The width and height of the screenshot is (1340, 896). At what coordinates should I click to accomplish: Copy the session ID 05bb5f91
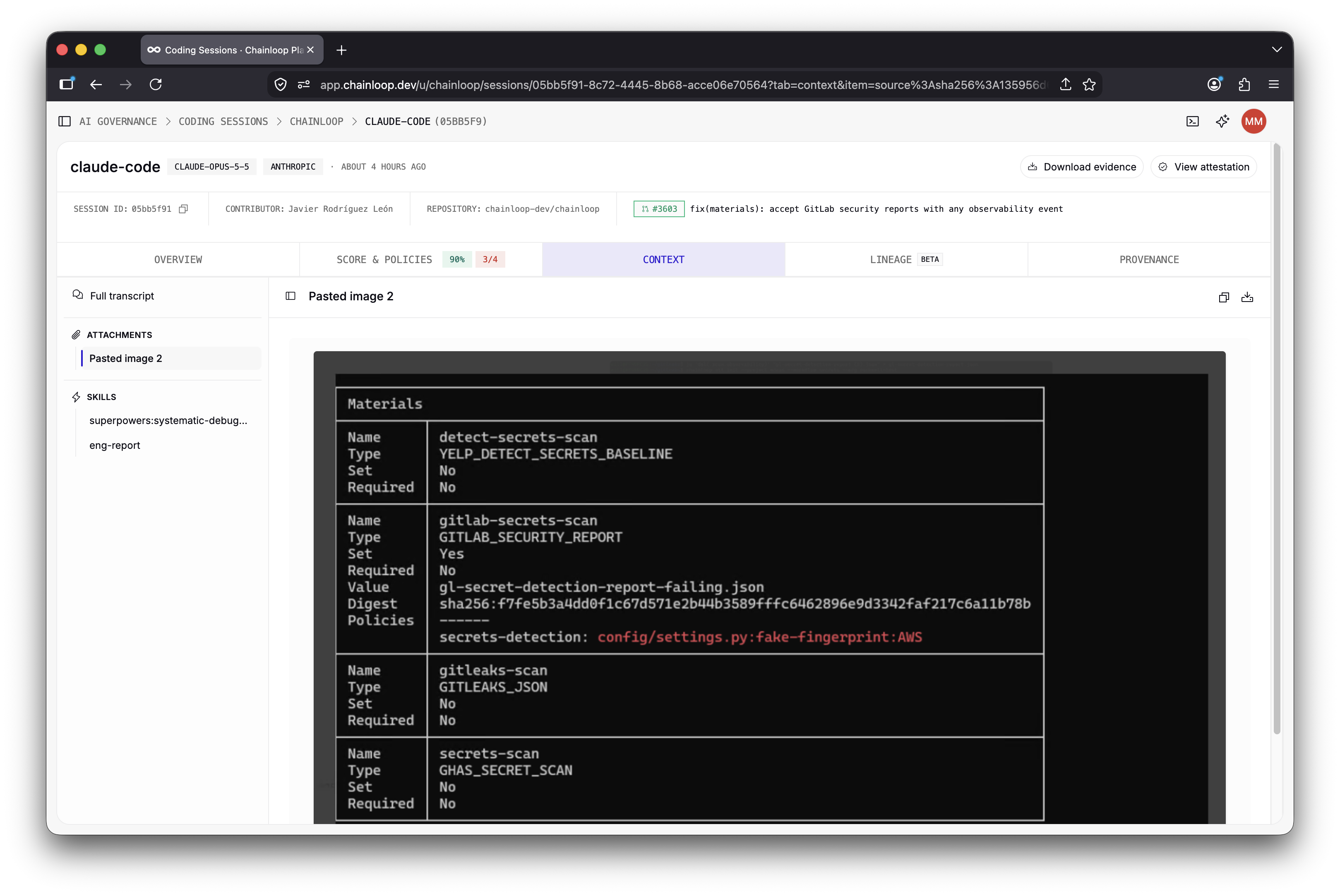(x=183, y=209)
